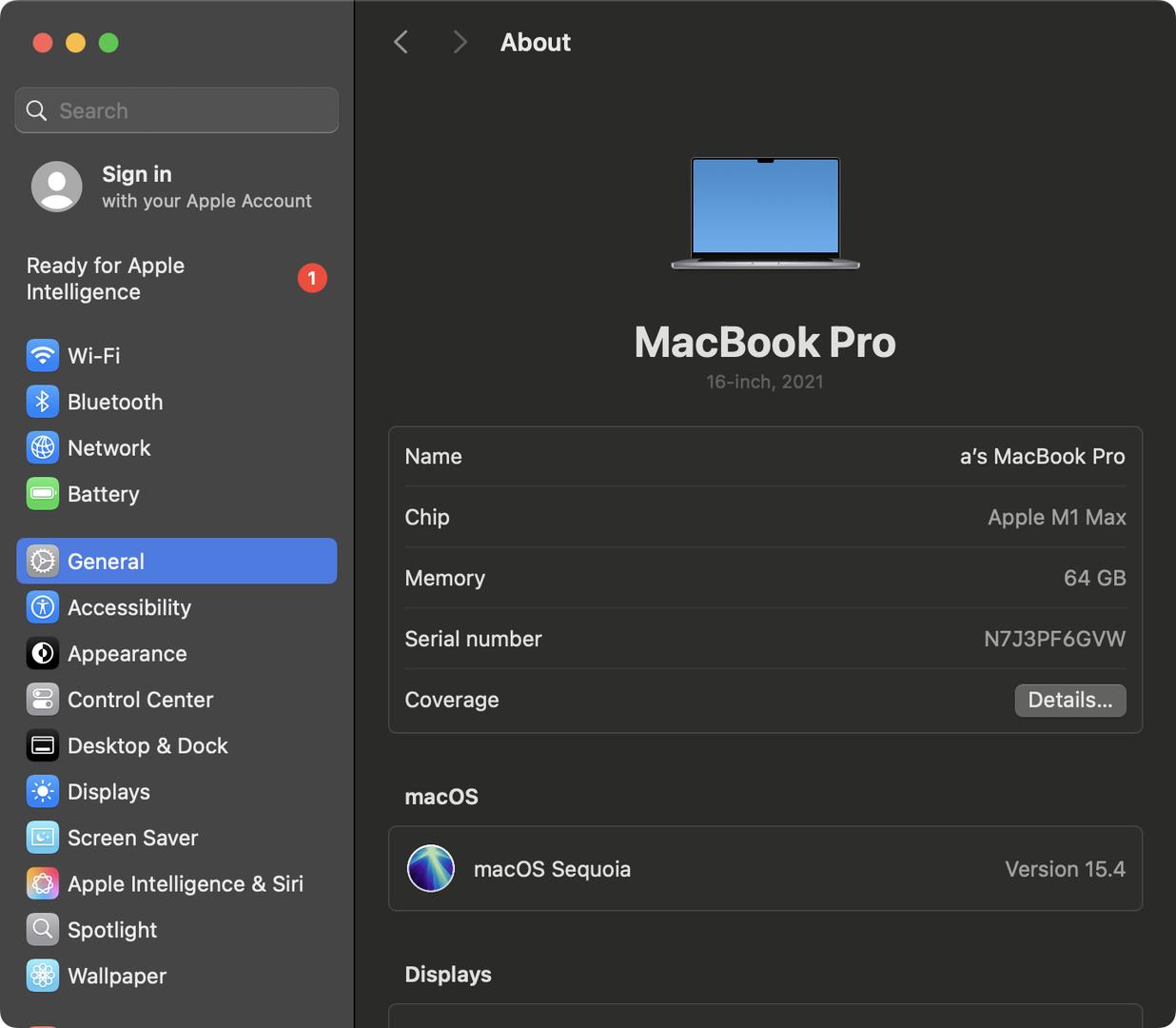Click the Apple M1 Max chip value
Screen dimensions: 1176x1028
tap(1057, 517)
